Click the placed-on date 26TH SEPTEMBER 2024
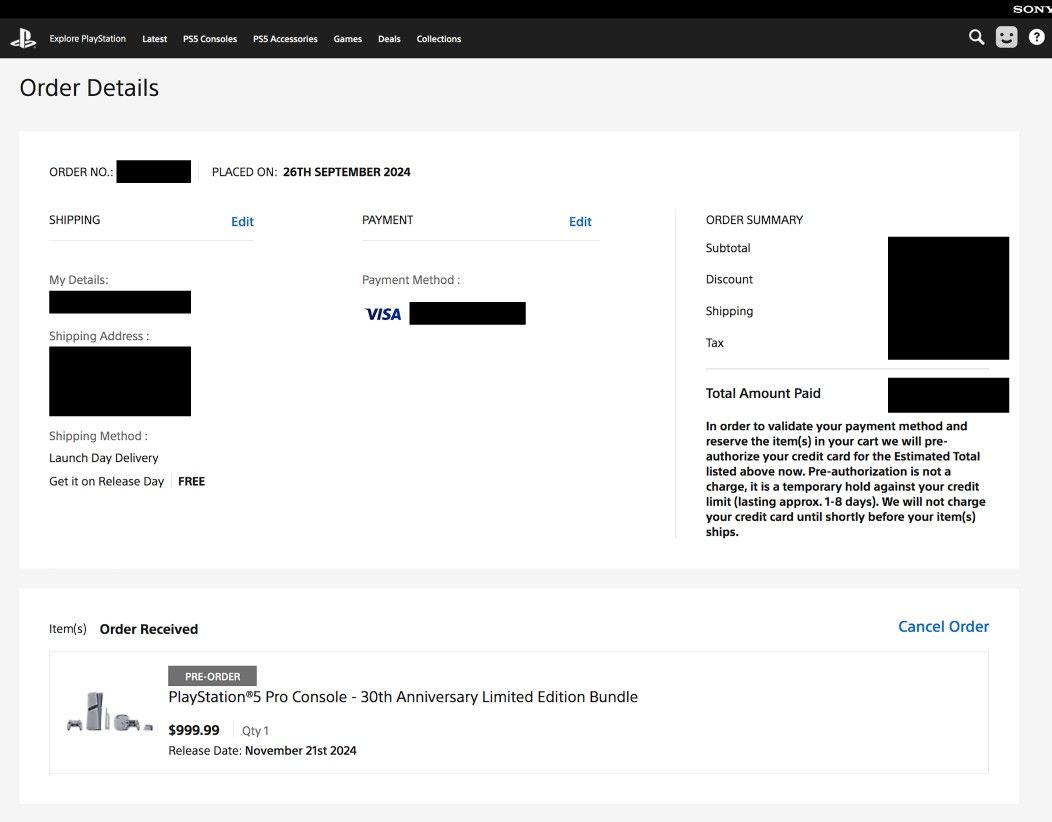 [347, 172]
